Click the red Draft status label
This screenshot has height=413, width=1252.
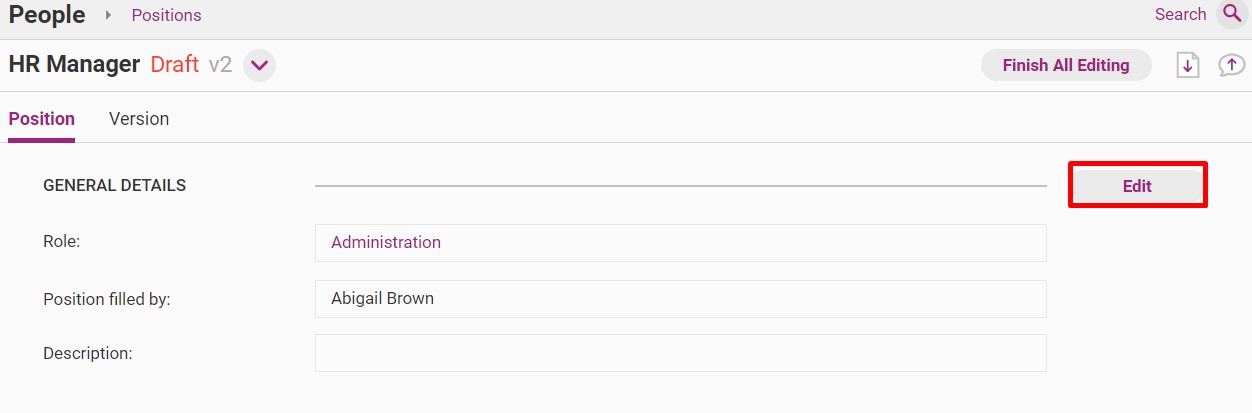(x=175, y=65)
